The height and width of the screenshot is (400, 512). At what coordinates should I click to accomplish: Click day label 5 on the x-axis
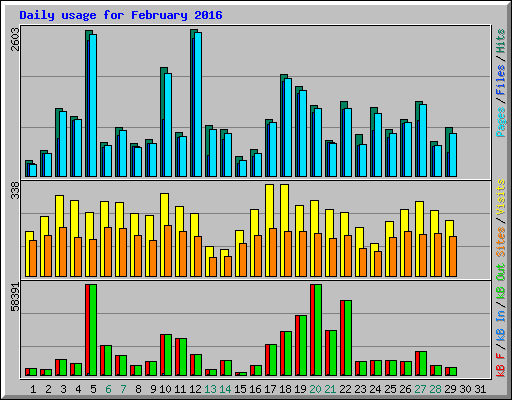(x=93, y=389)
